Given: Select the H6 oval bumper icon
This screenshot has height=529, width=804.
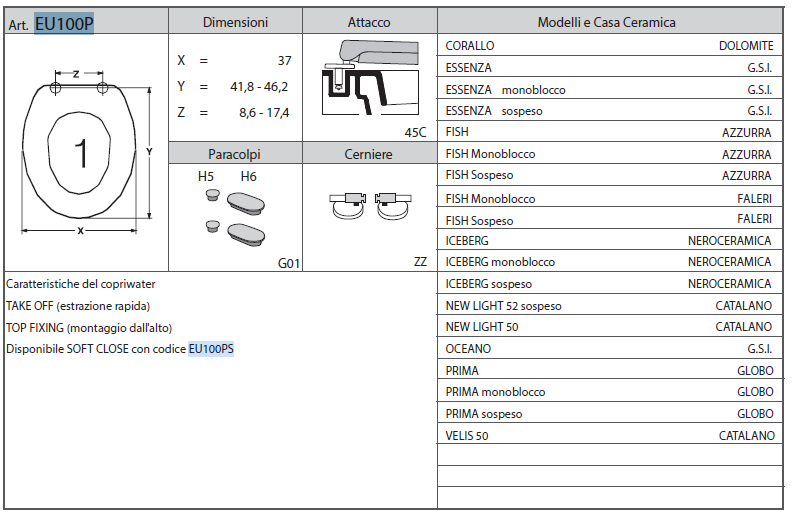Looking at the screenshot, I should pos(246,204).
